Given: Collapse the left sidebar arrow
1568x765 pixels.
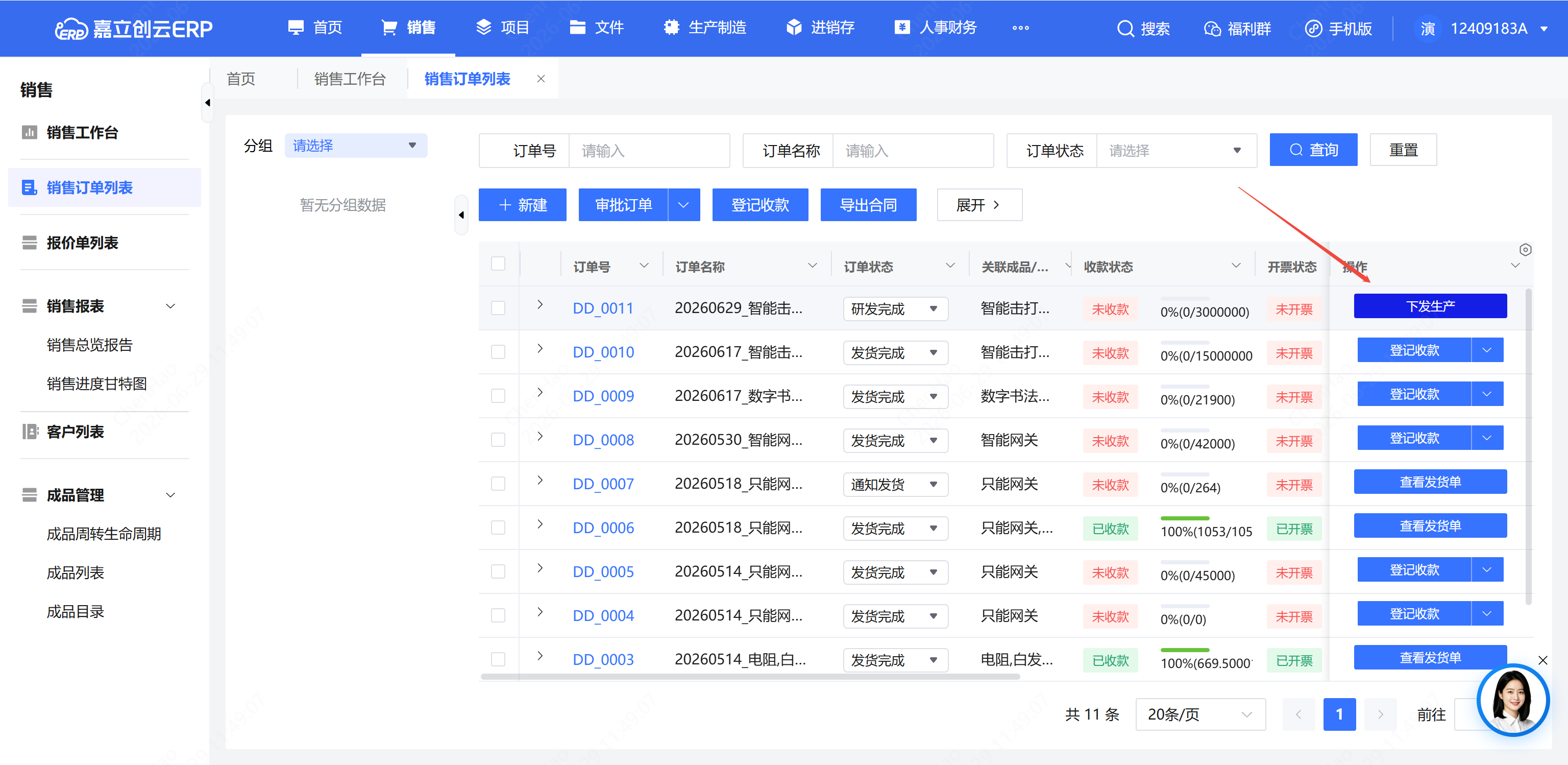Looking at the screenshot, I should click(x=208, y=102).
